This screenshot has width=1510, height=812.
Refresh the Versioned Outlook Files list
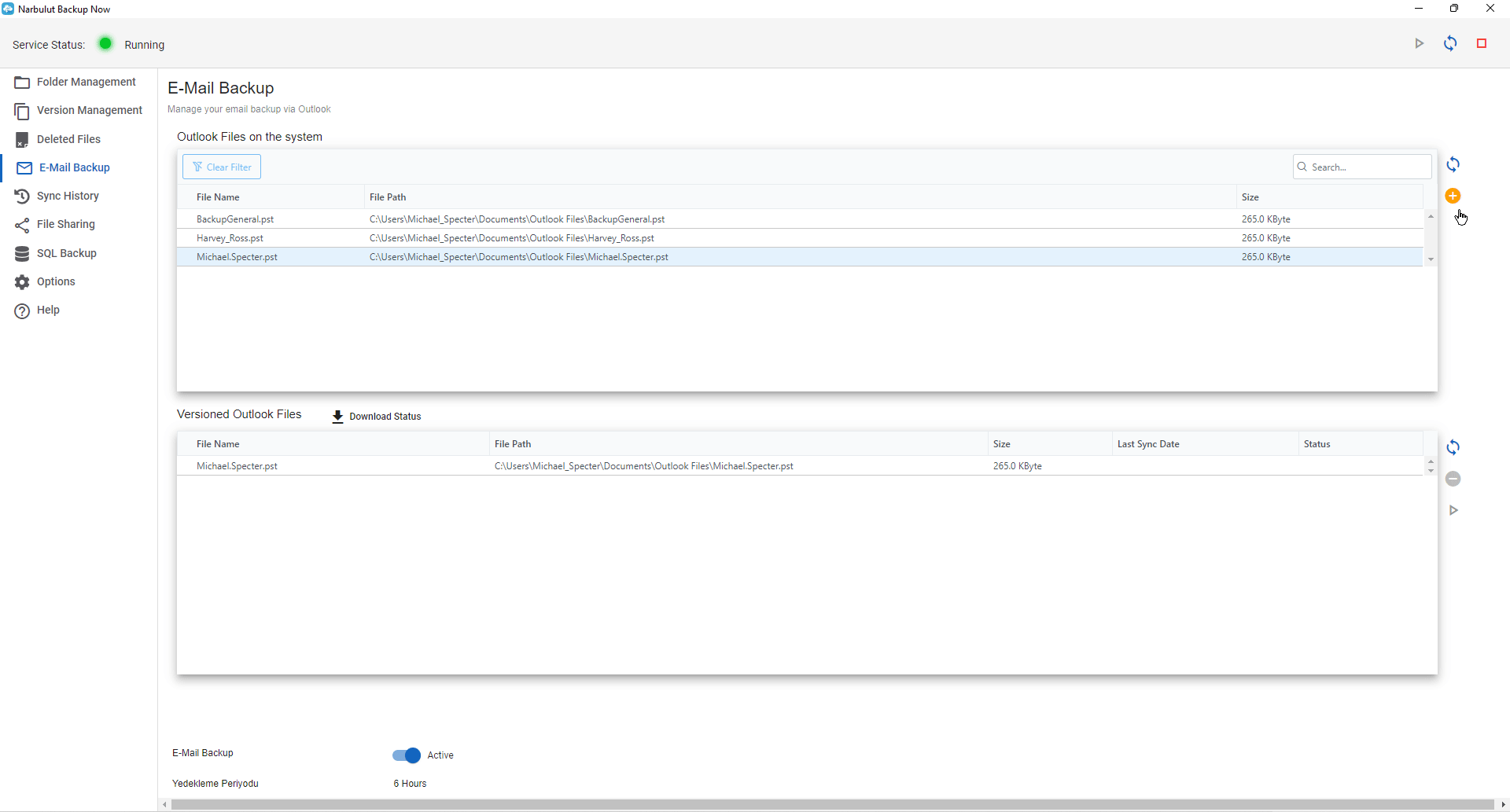coord(1453,447)
